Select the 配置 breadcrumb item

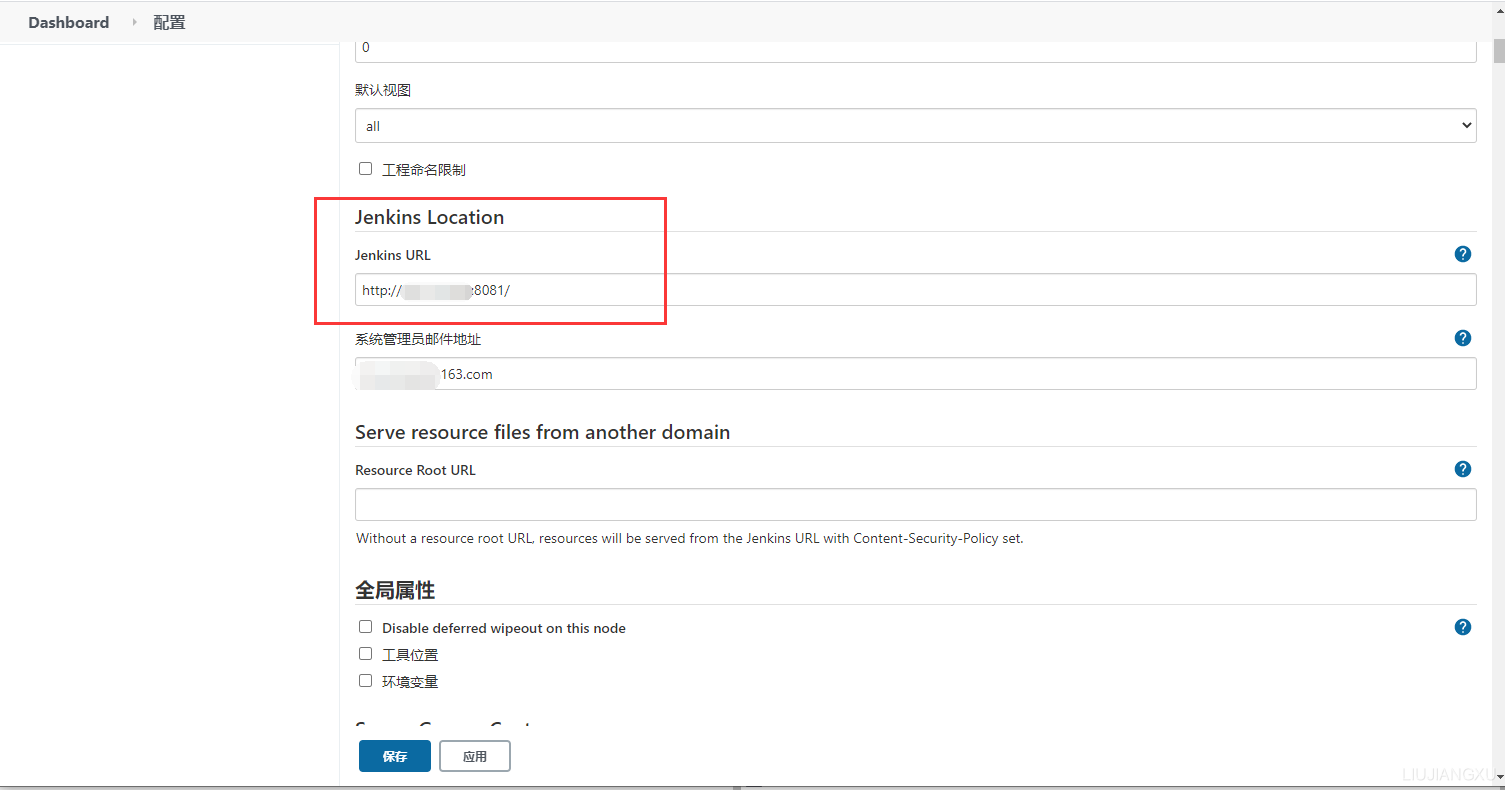tap(169, 22)
